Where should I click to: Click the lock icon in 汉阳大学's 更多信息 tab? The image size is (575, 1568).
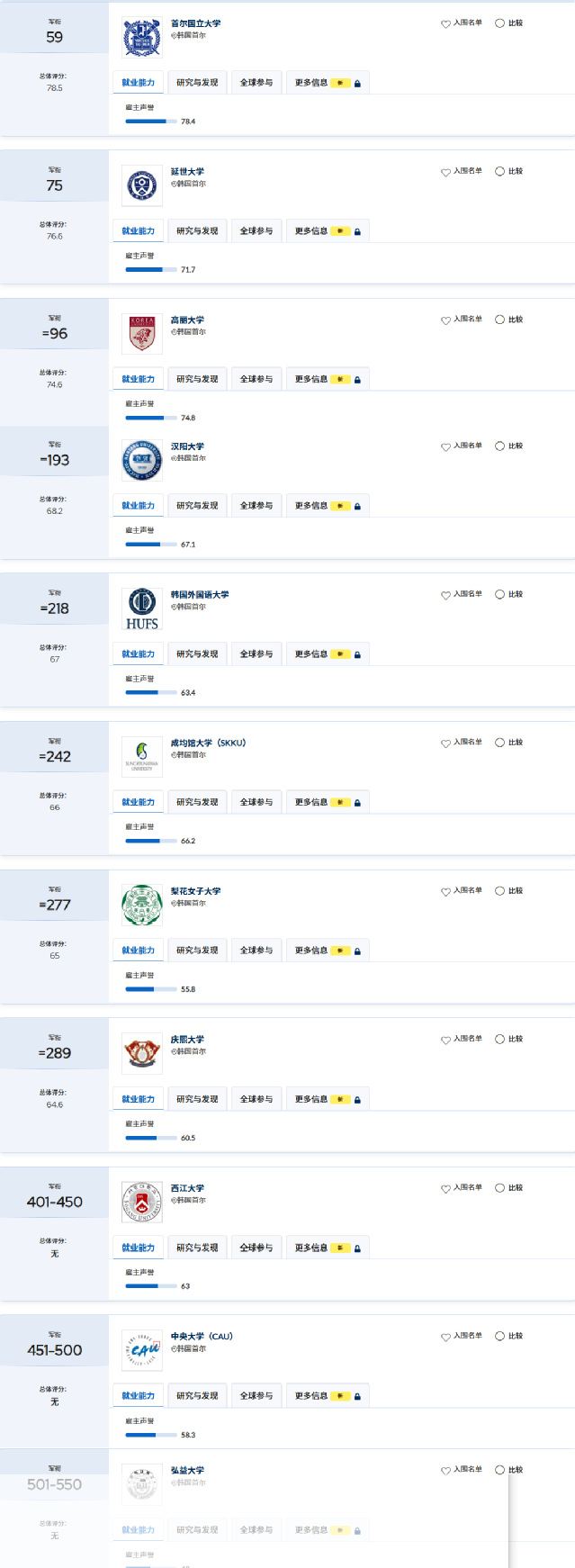[x=357, y=507]
